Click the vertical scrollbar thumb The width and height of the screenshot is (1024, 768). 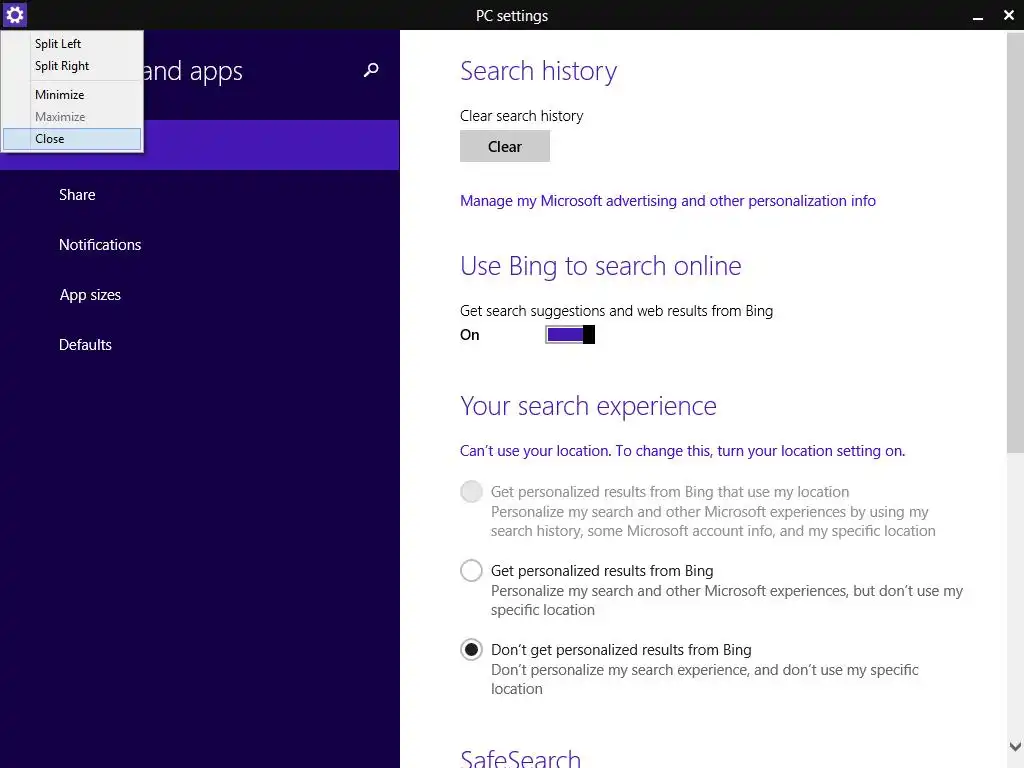pos(1015,242)
